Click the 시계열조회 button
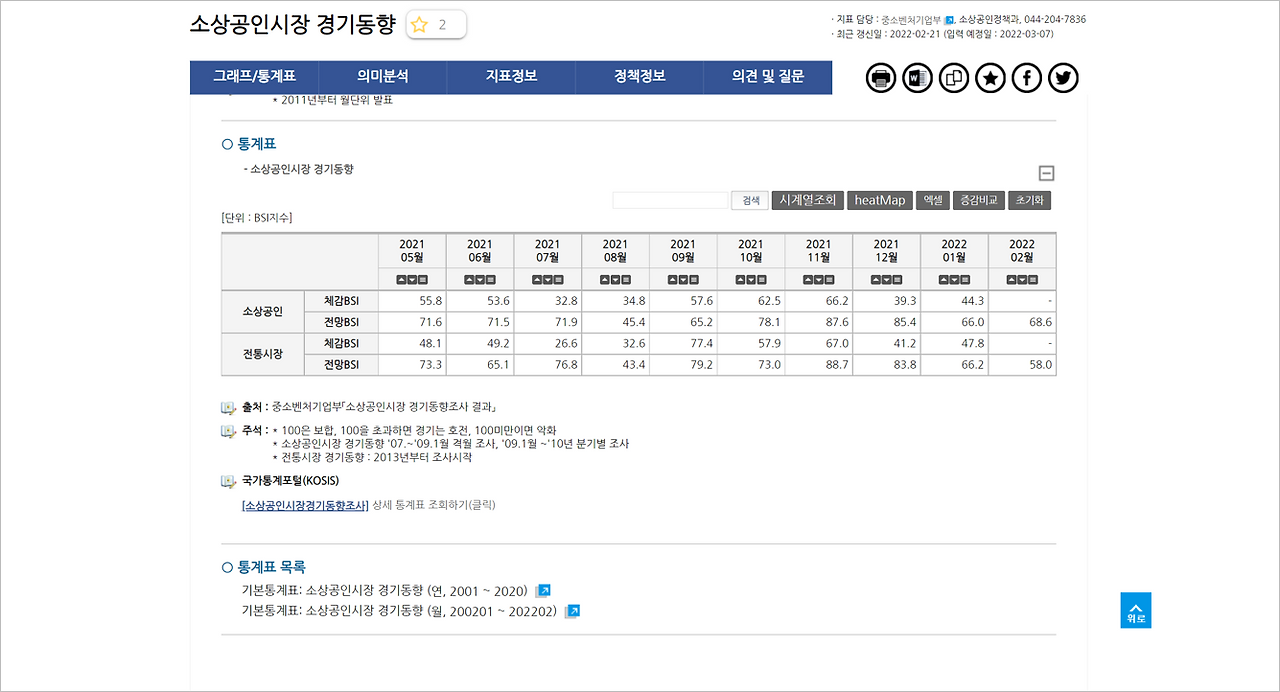The width and height of the screenshot is (1280, 692). pyautogui.click(x=808, y=200)
